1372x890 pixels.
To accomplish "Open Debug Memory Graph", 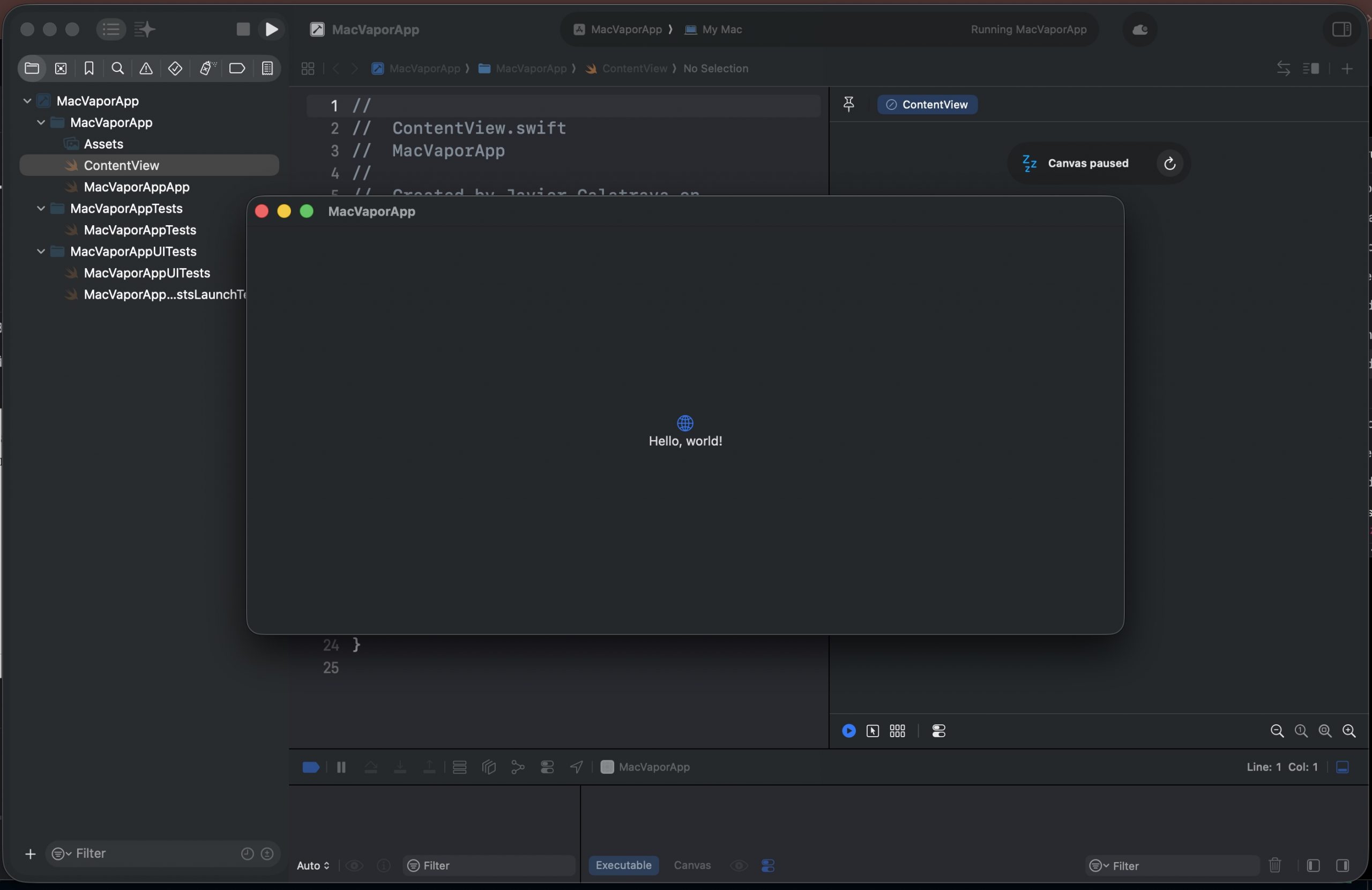I will [x=518, y=767].
